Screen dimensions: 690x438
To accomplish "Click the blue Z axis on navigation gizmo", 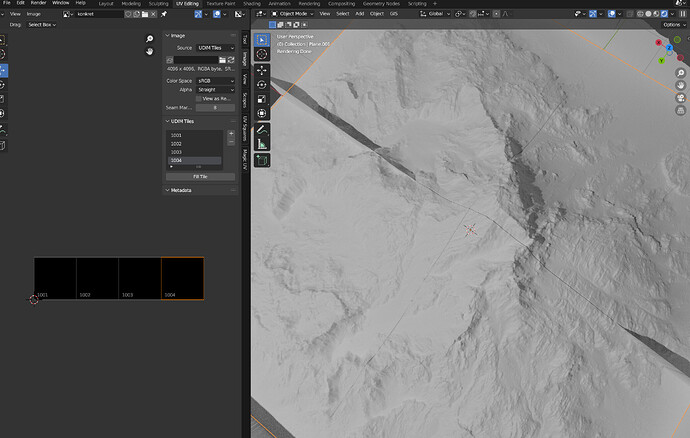I will pyautogui.click(x=669, y=47).
